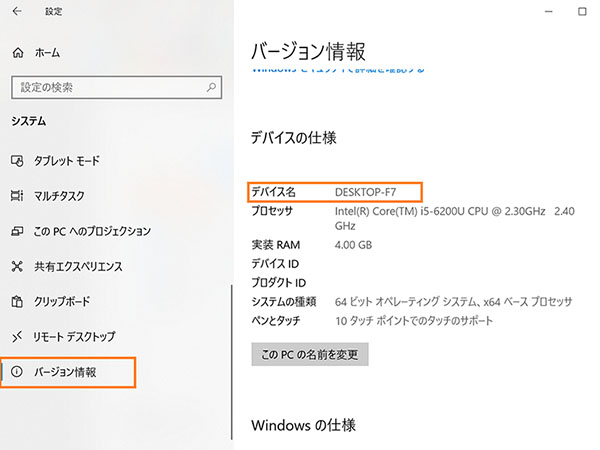Minimize the Settings window

coord(548,11)
